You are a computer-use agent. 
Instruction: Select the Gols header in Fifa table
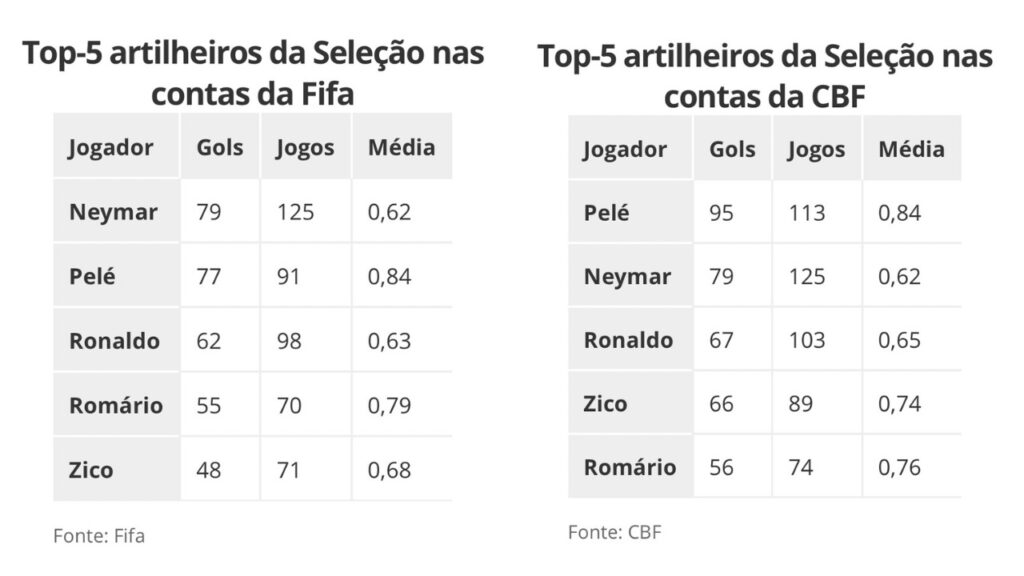219,147
